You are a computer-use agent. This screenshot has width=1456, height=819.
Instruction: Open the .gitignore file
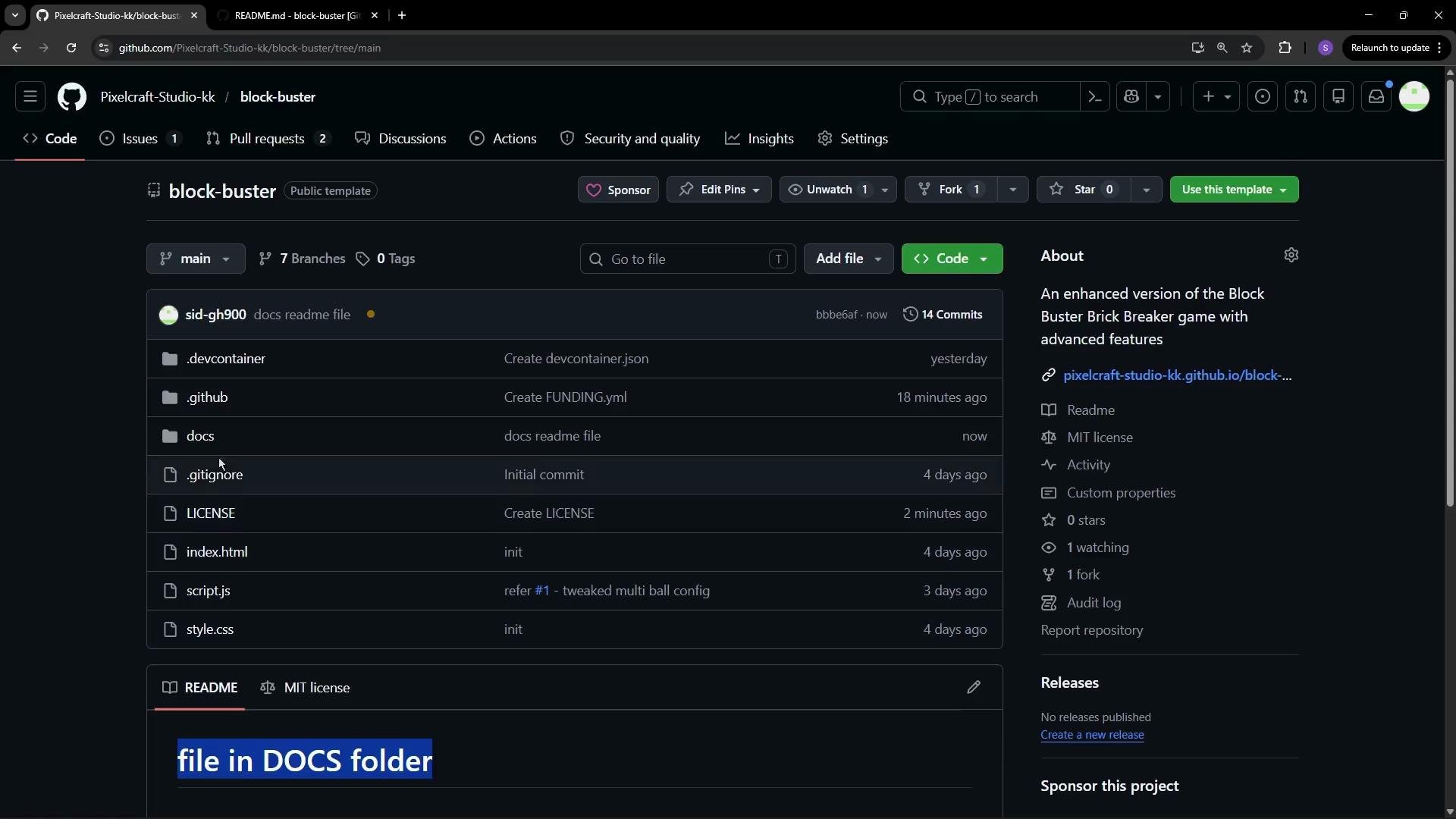tap(215, 475)
